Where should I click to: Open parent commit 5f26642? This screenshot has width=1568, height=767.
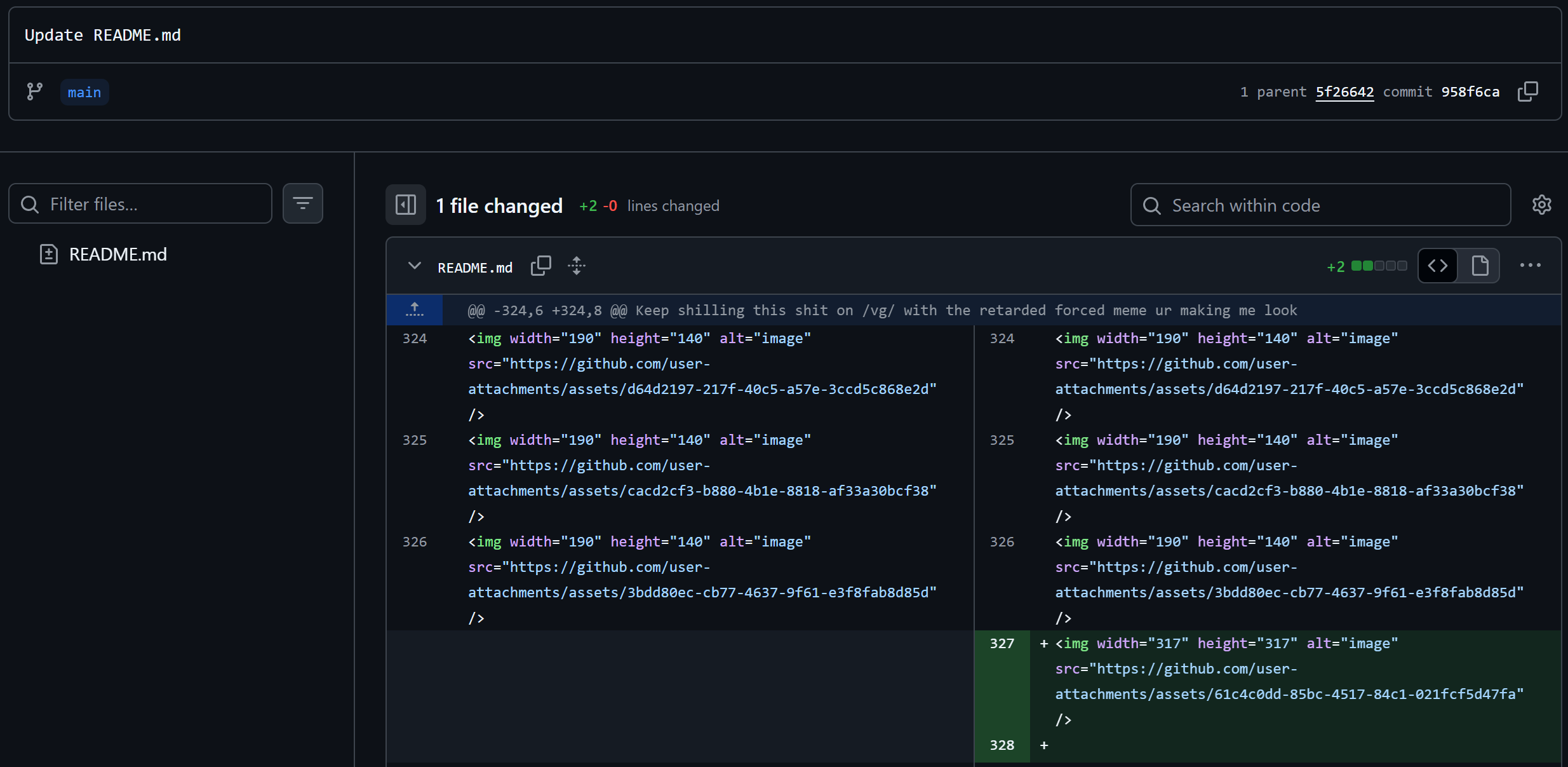point(1344,92)
